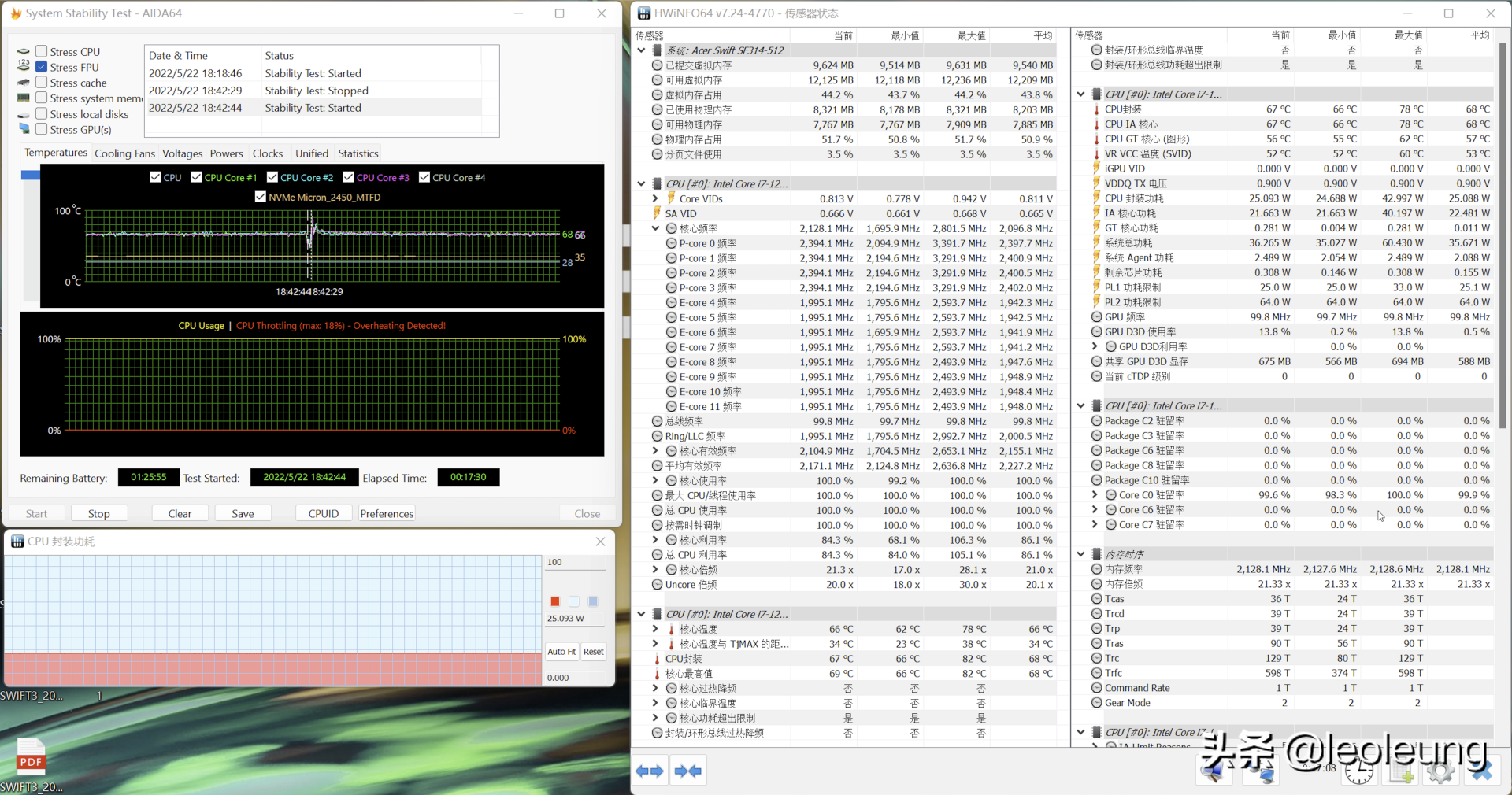Click the thermometer icon on 核心最高值 row

pos(657,674)
